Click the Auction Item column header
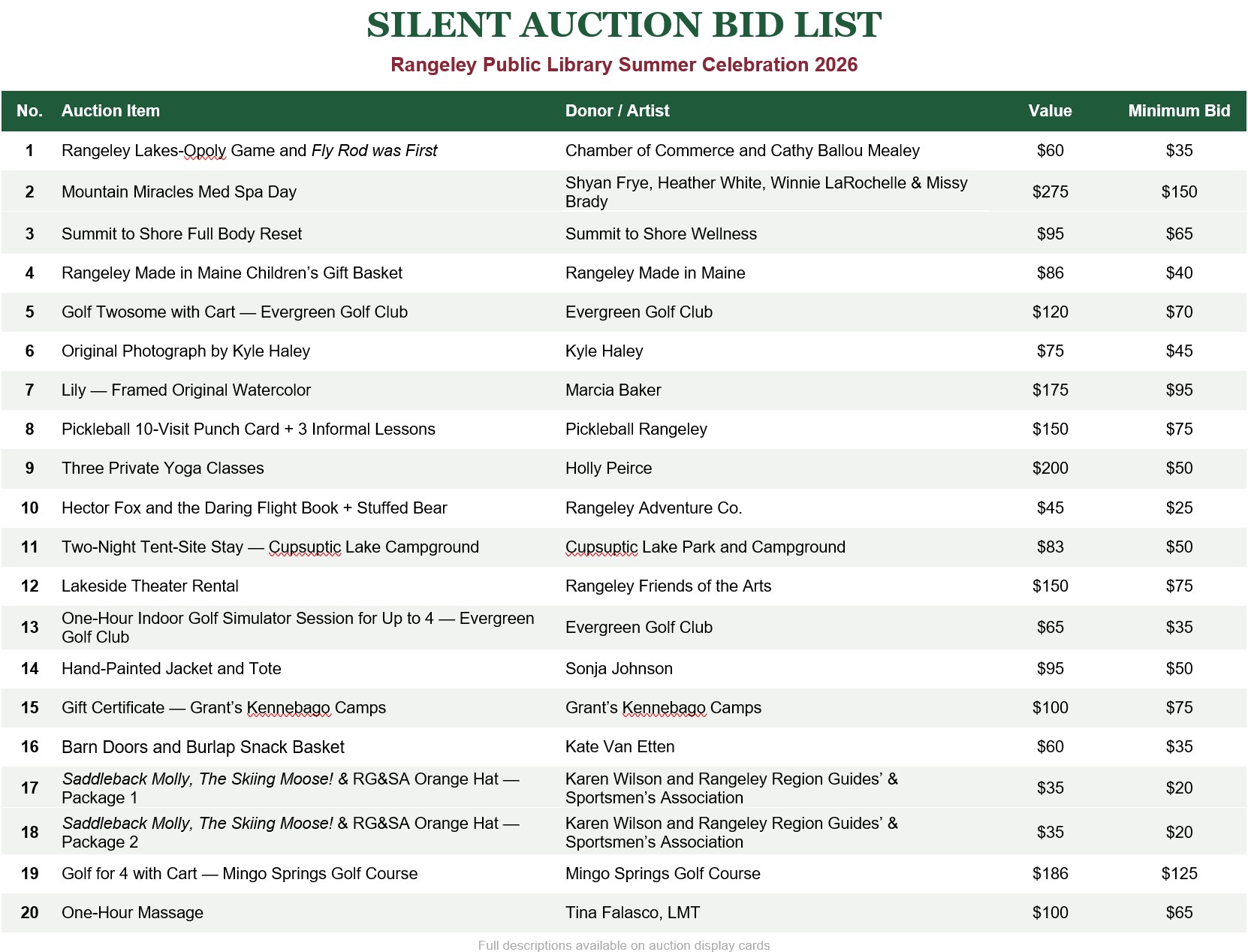 point(110,111)
